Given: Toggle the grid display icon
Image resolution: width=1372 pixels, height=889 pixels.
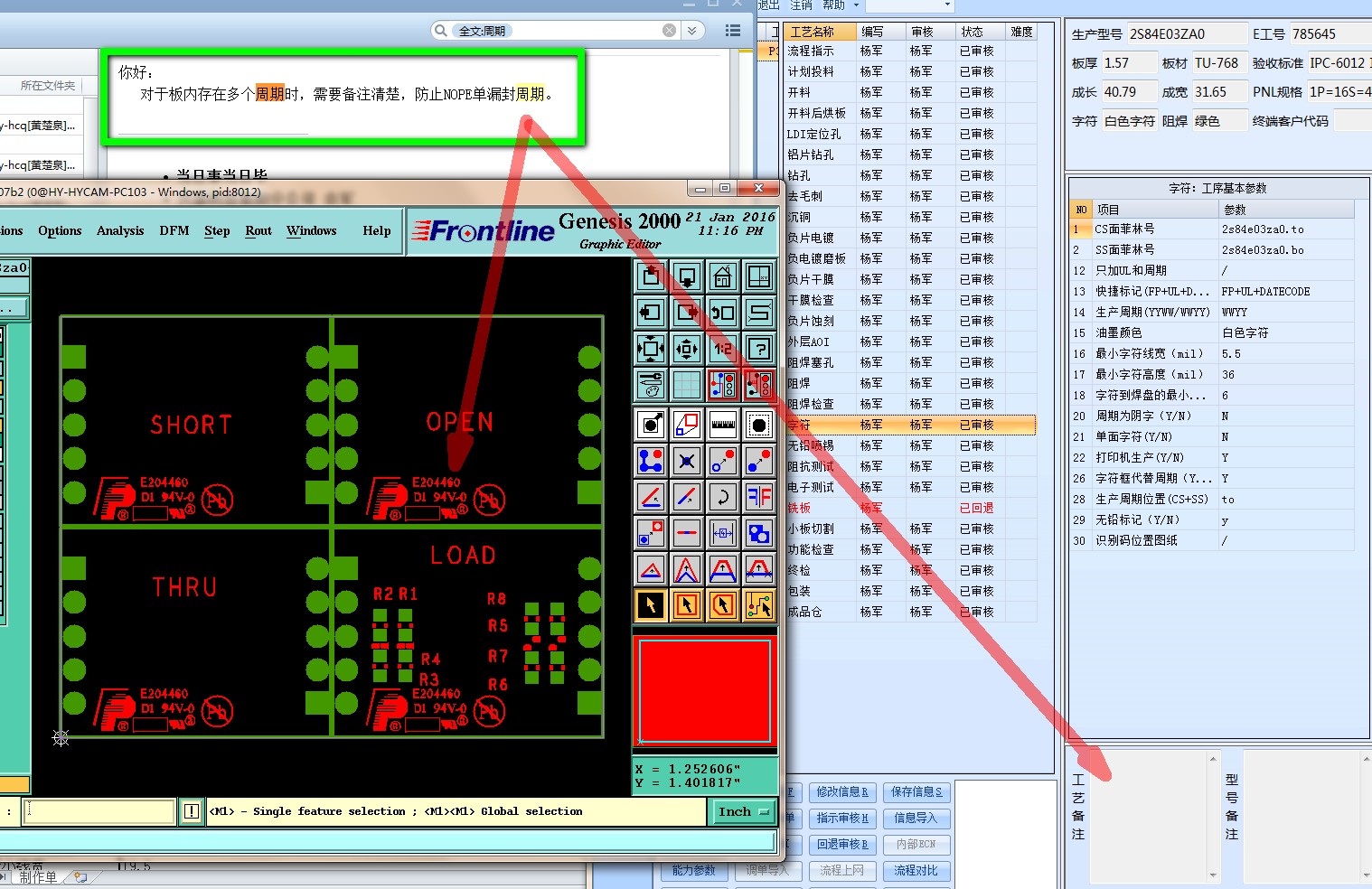Looking at the screenshot, I should 687,385.
